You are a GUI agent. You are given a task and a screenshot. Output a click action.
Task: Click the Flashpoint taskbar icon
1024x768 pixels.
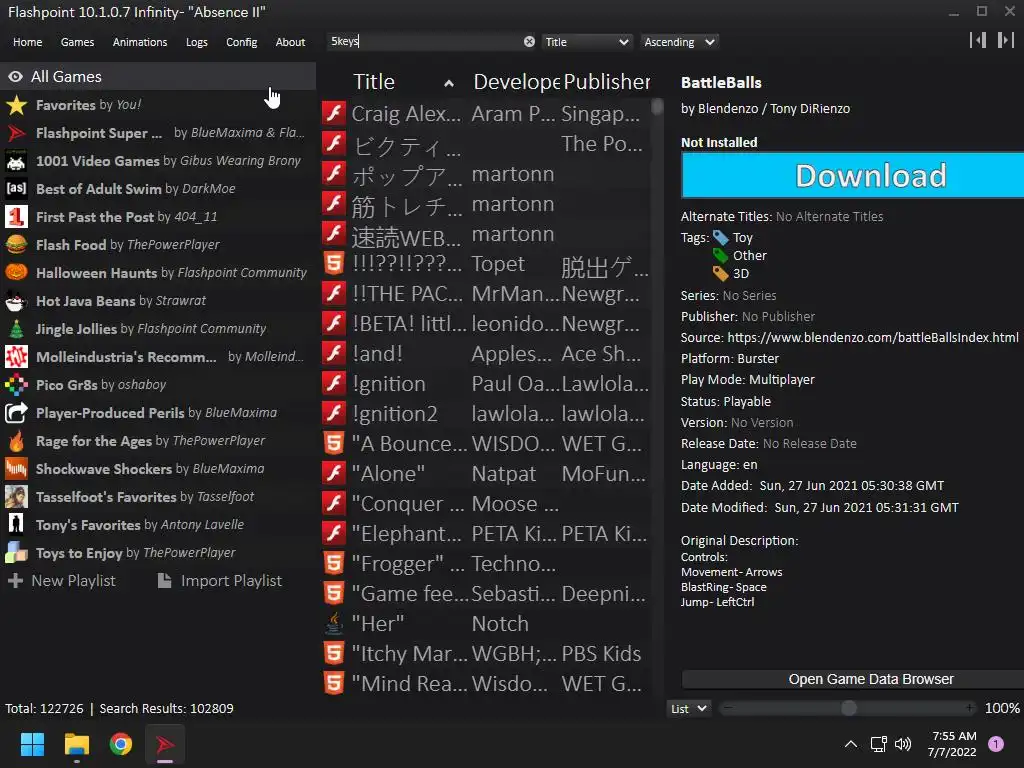pyautogui.click(x=165, y=744)
